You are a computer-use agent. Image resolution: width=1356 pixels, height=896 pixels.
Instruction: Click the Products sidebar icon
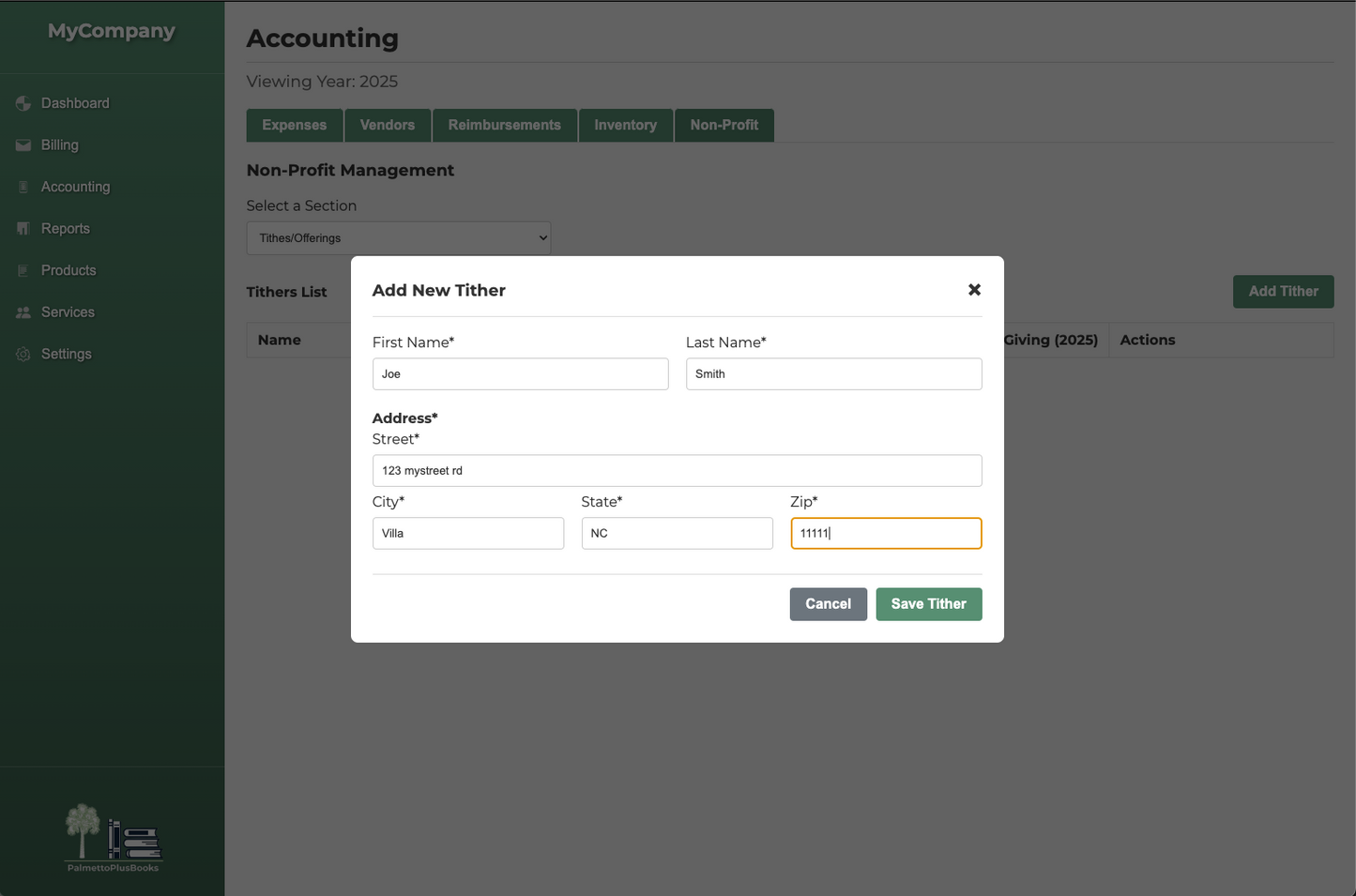pyautogui.click(x=23, y=270)
